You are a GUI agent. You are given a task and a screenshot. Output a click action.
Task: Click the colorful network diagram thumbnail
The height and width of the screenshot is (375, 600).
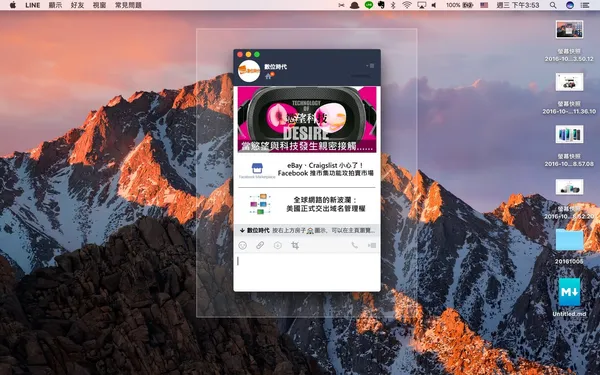click(260, 204)
